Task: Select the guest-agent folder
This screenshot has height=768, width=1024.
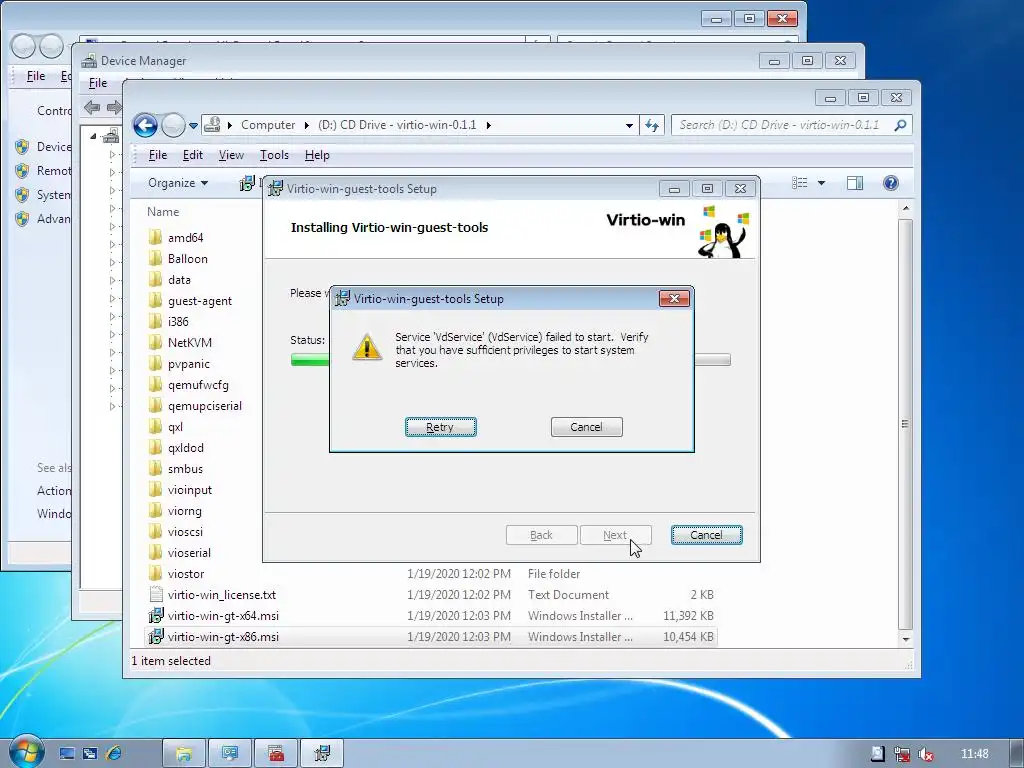Action: (x=199, y=300)
